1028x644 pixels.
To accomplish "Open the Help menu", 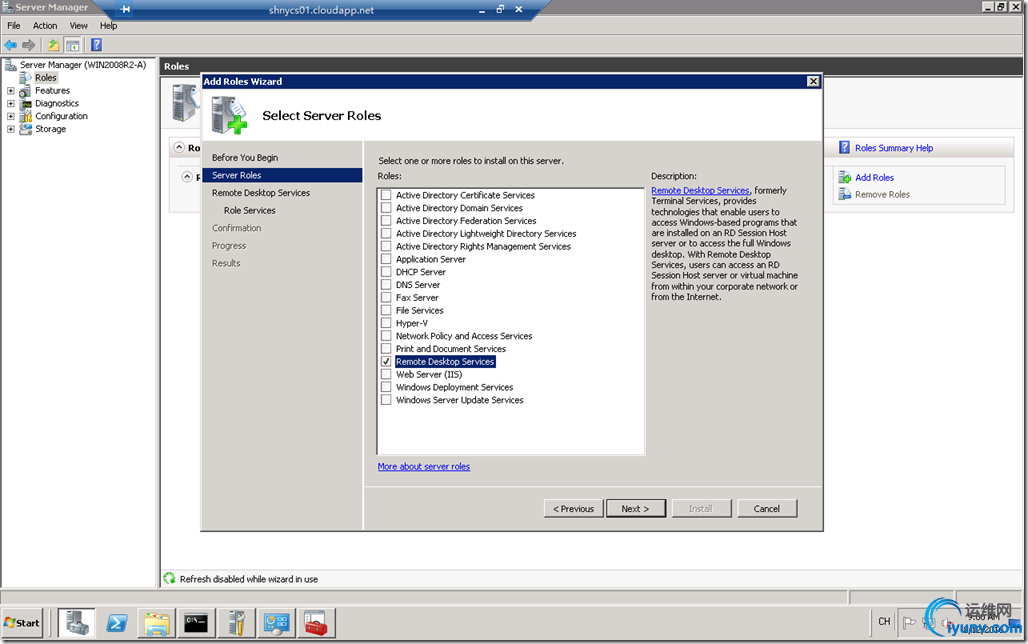I will click(x=108, y=26).
